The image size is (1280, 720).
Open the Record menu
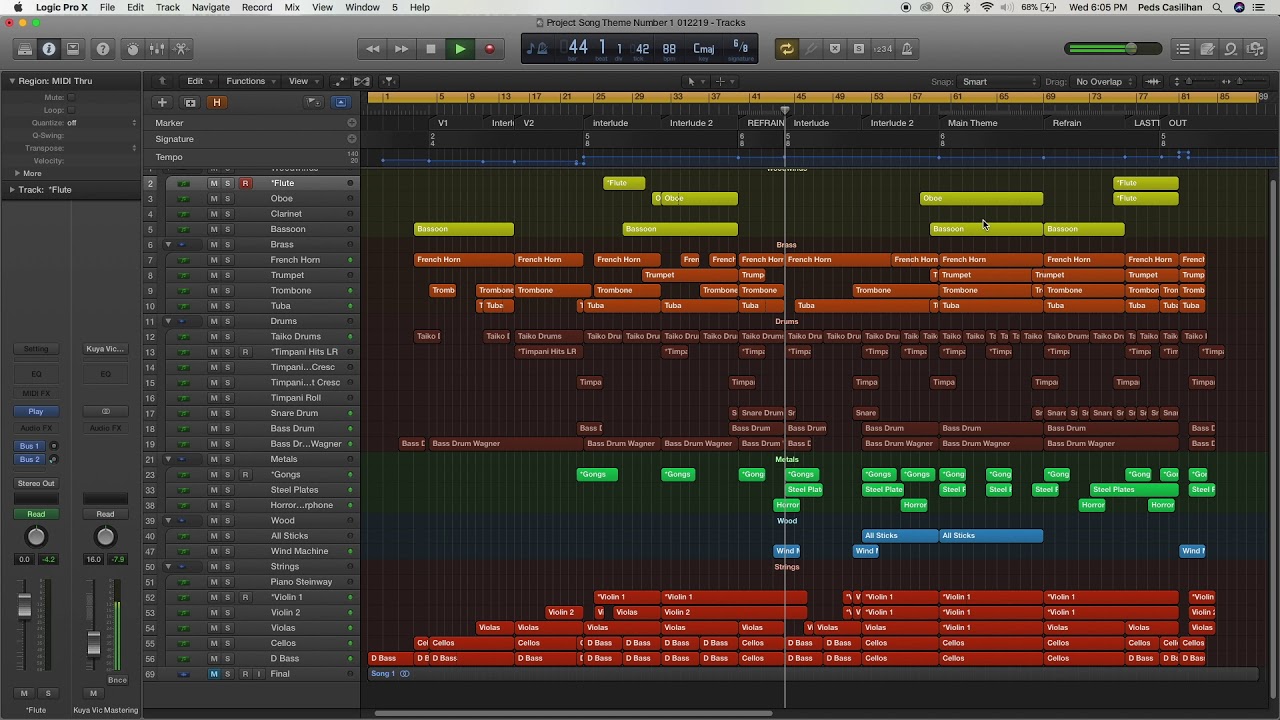257,7
